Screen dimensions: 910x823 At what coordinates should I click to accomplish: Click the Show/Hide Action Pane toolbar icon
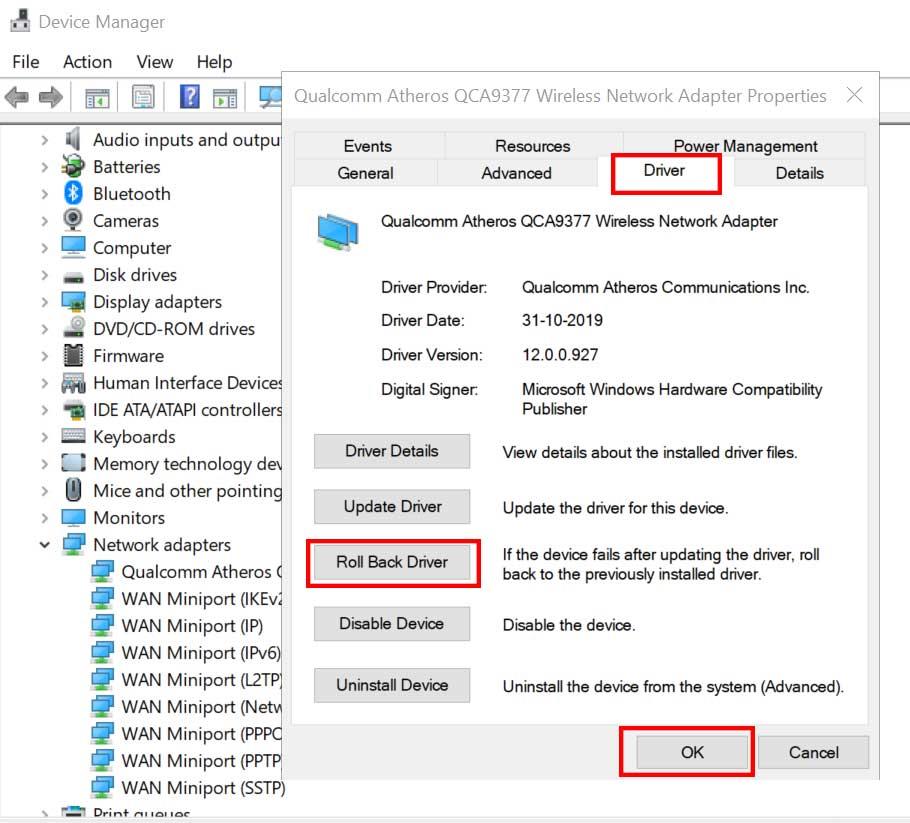[225, 97]
